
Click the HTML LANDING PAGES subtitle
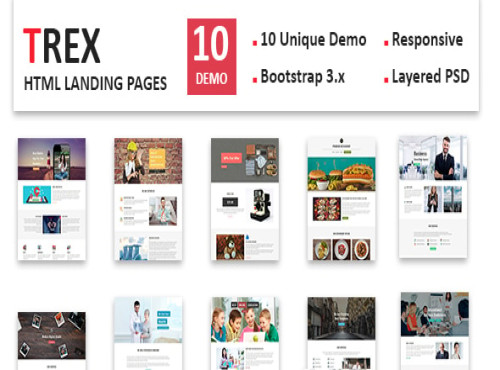95,83
